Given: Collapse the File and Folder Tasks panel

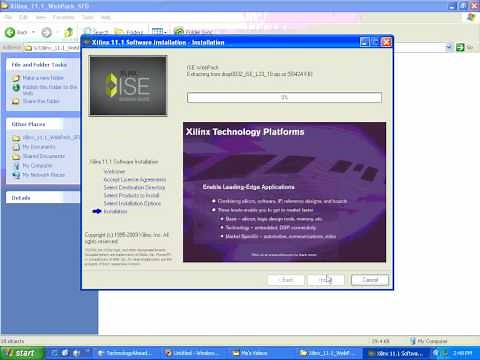Looking at the screenshot, I should (x=43, y=65).
